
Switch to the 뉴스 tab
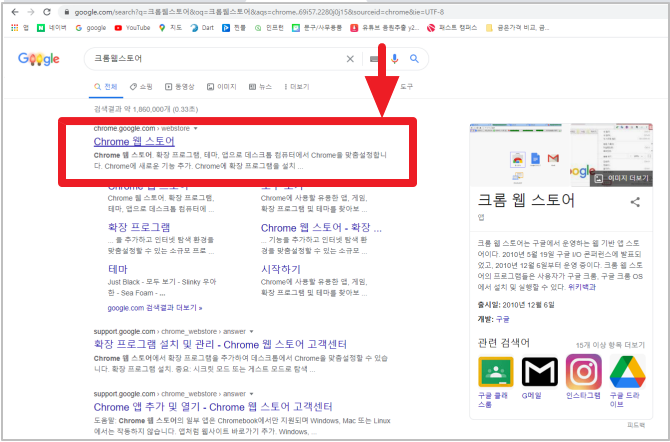tap(260, 87)
